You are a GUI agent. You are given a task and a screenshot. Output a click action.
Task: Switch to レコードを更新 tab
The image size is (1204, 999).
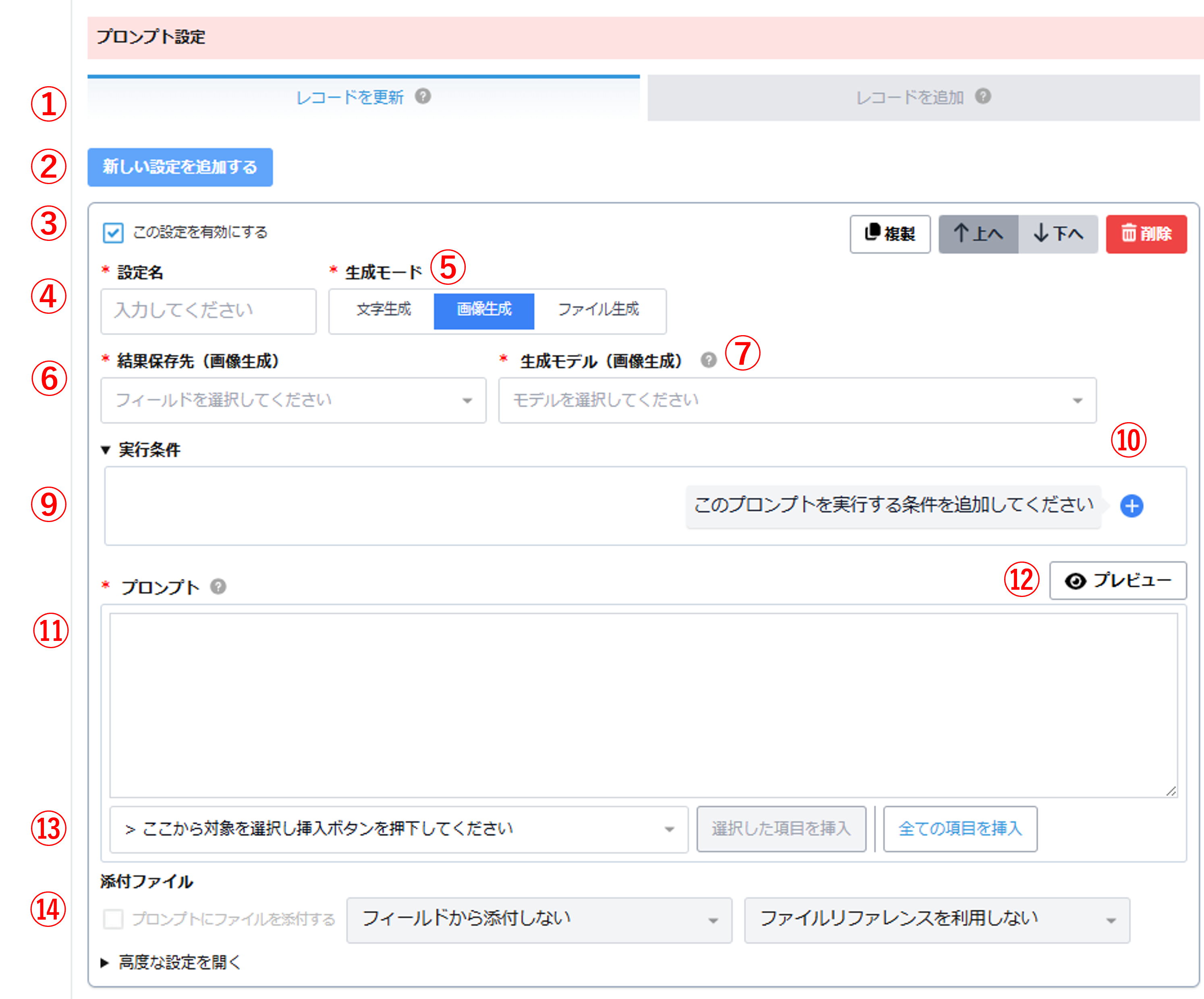tap(363, 97)
